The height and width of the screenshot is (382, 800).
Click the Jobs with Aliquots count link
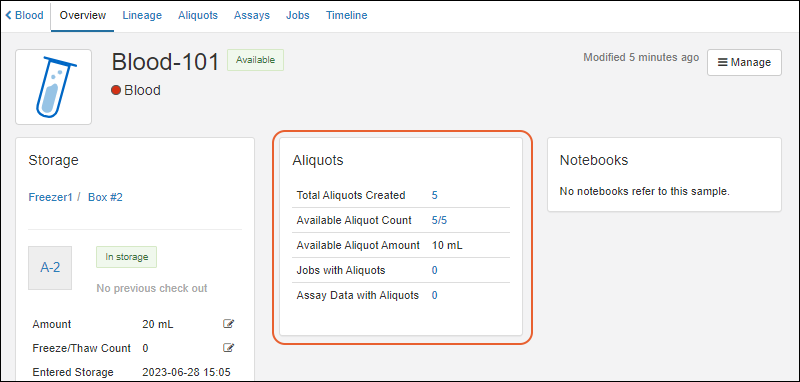pos(435,270)
